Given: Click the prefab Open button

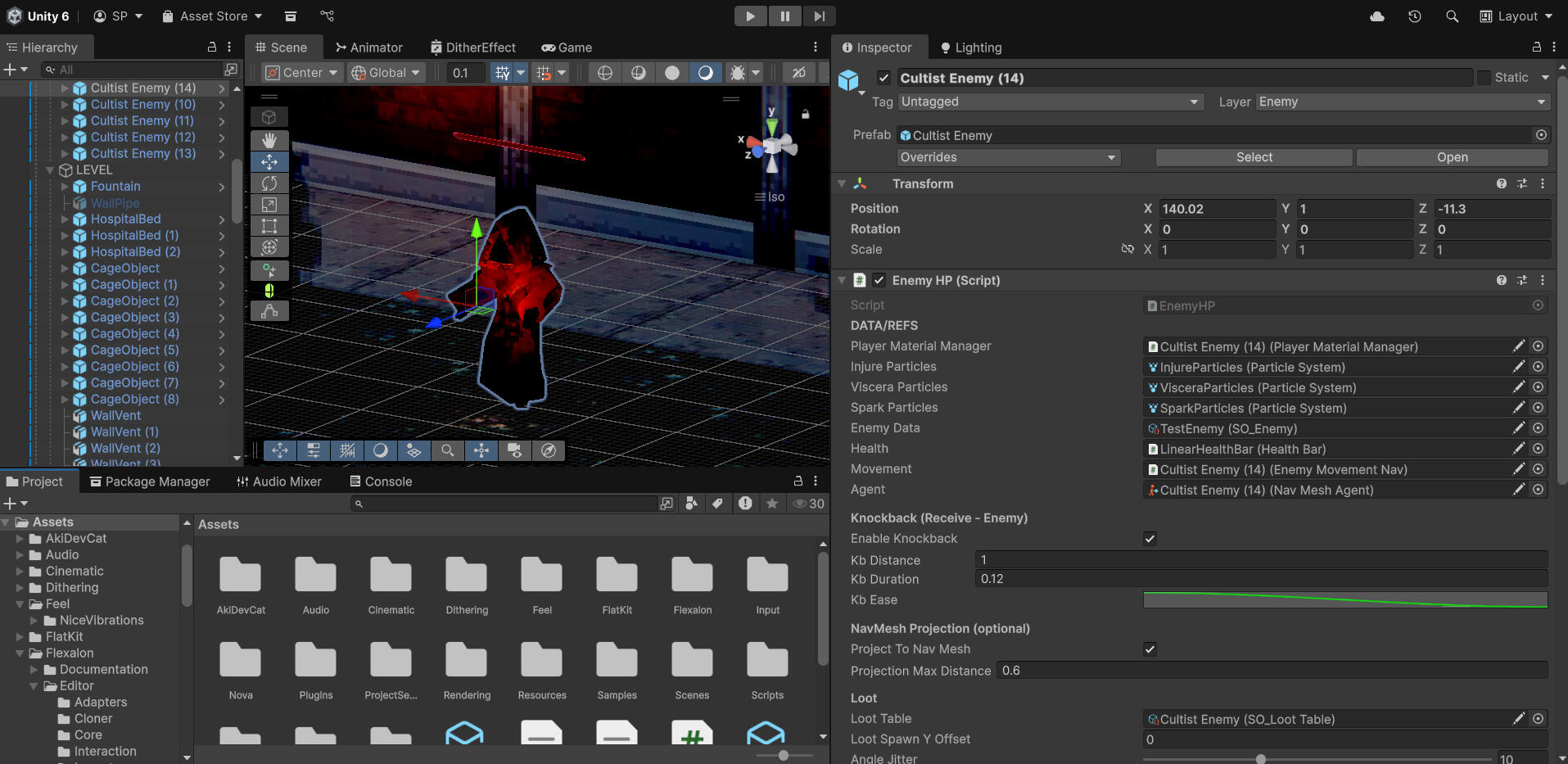Looking at the screenshot, I should [1452, 157].
